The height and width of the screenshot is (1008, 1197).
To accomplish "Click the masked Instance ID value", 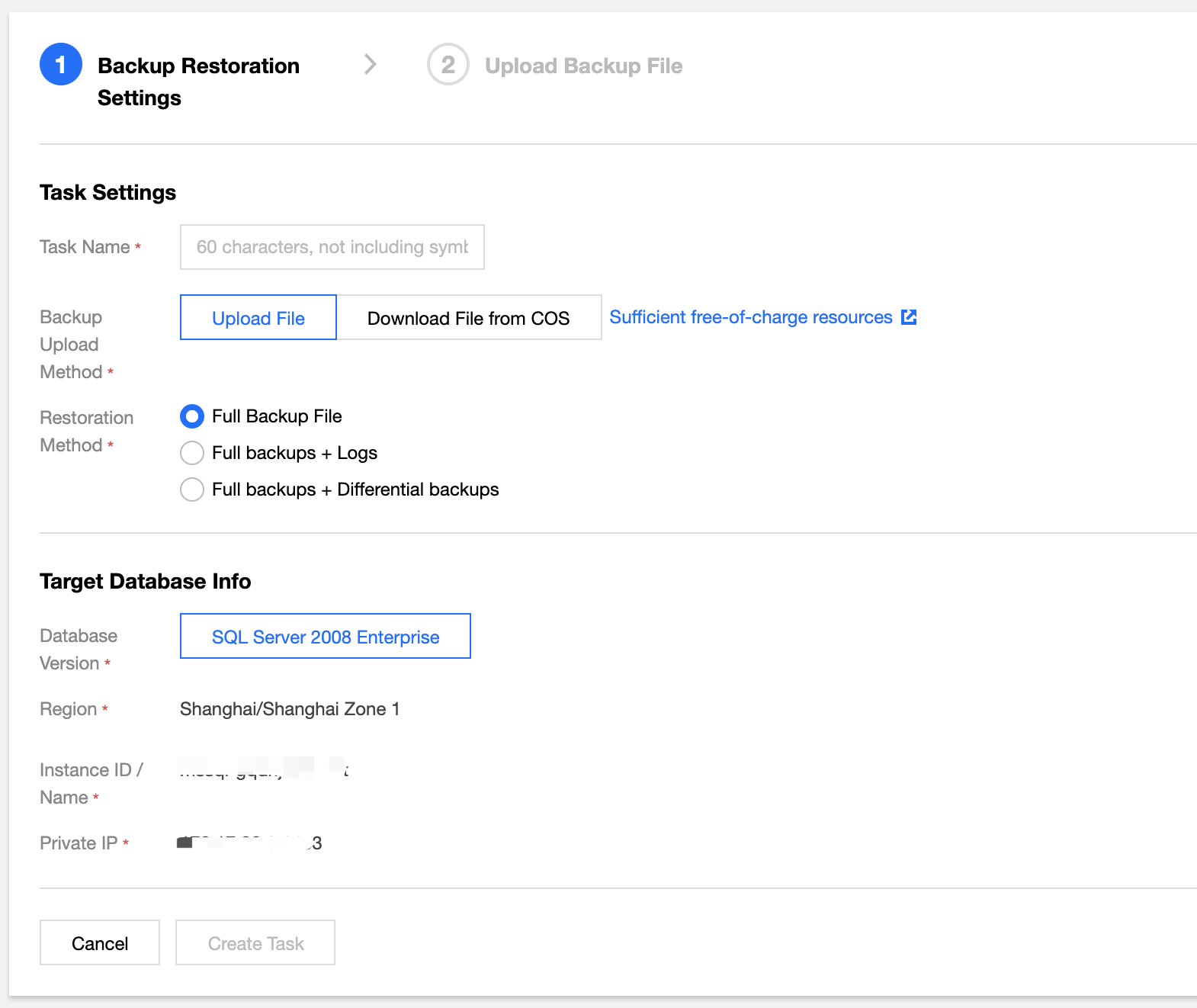I will (x=263, y=769).
